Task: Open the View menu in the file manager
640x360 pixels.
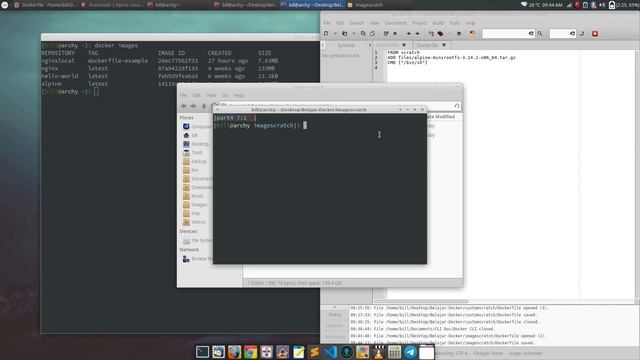Action: pyautogui.click(x=211, y=95)
